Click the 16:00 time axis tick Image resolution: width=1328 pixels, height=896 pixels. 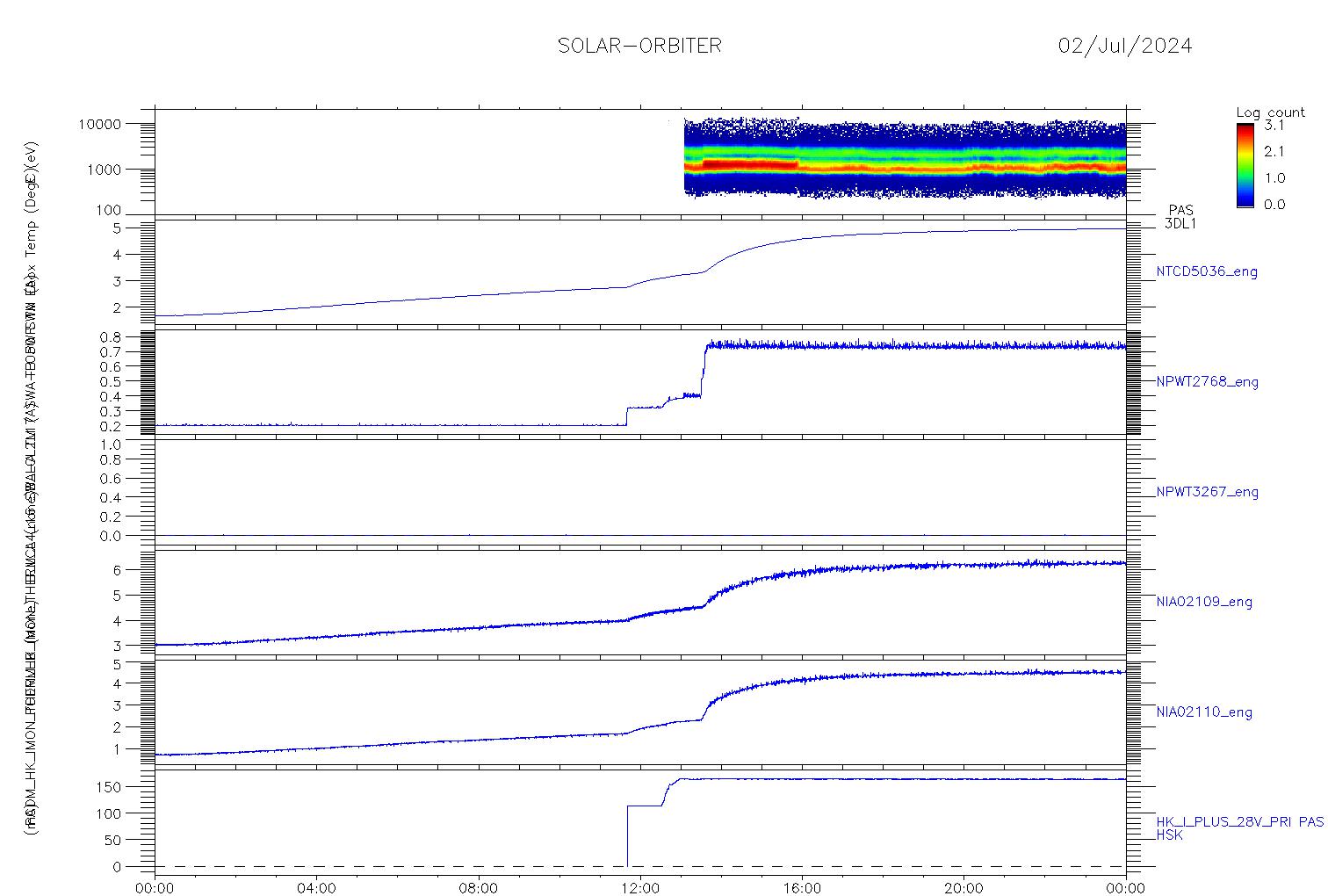point(802,888)
